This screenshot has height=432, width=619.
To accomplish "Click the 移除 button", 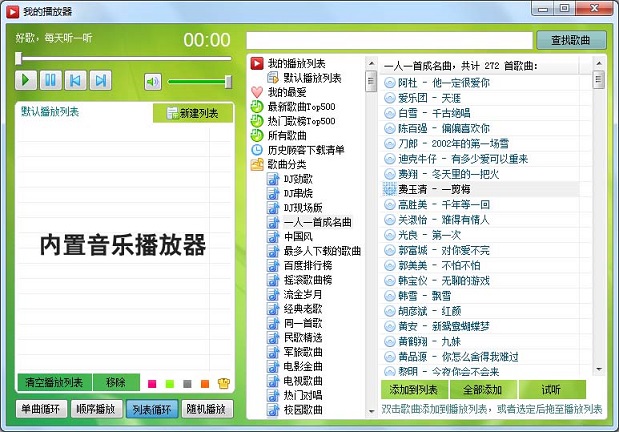I will pyautogui.click(x=116, y=382).
